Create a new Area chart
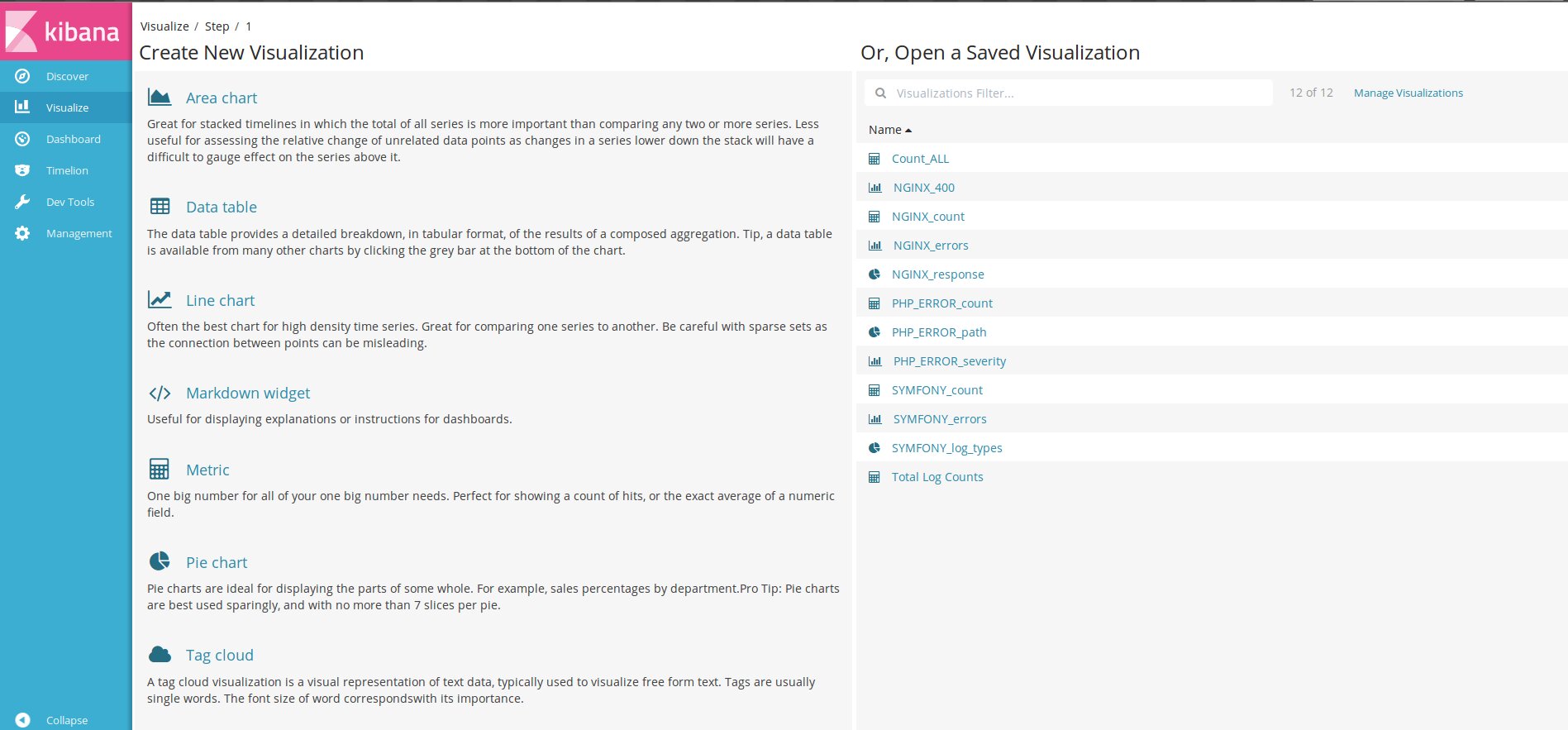The height and width of the screenshot is (730, 1568). [x=222, y=98]
